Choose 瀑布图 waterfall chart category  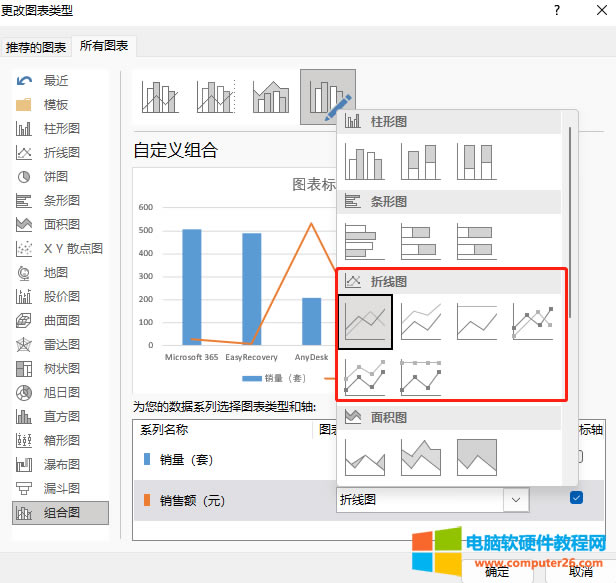[61, 465]
